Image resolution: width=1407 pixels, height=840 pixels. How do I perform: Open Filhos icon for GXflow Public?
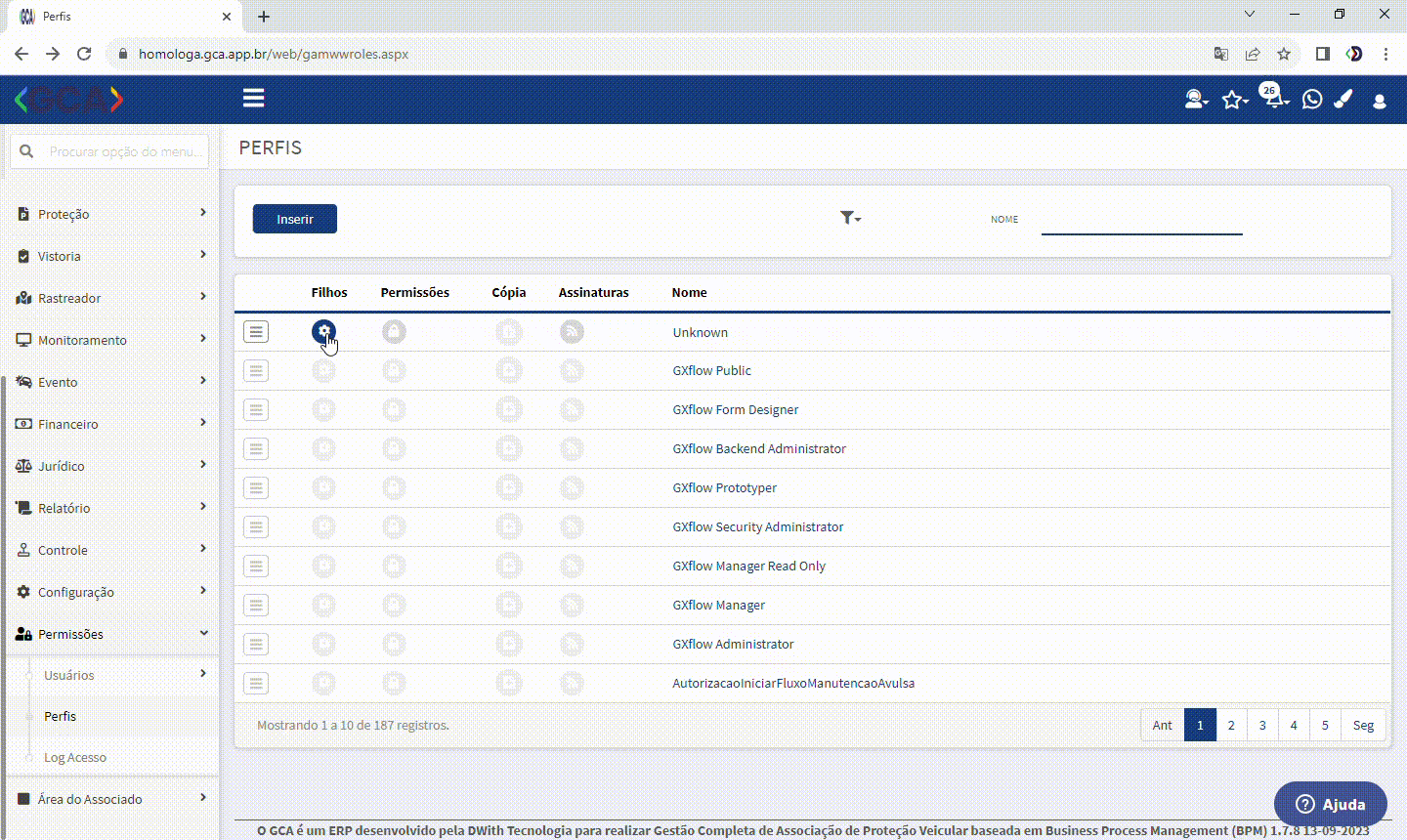click(x=323, y=371)
